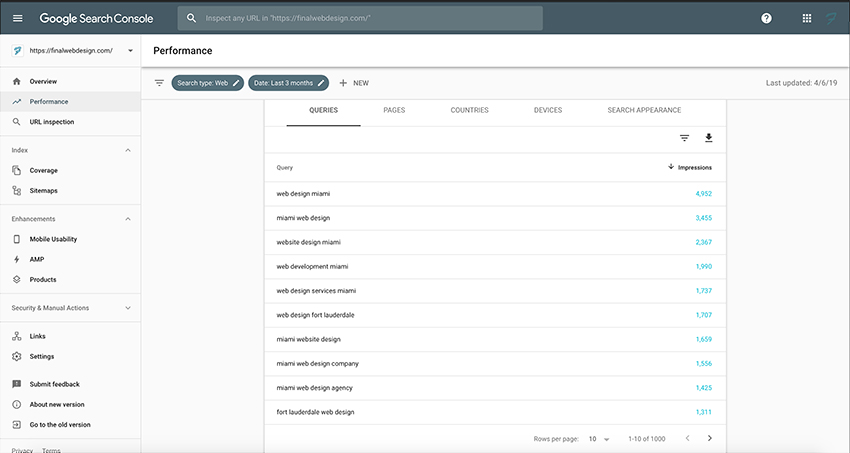The image size is (850, 453).
Task: Sort by the Impressions column header
Action: [690, 167]
